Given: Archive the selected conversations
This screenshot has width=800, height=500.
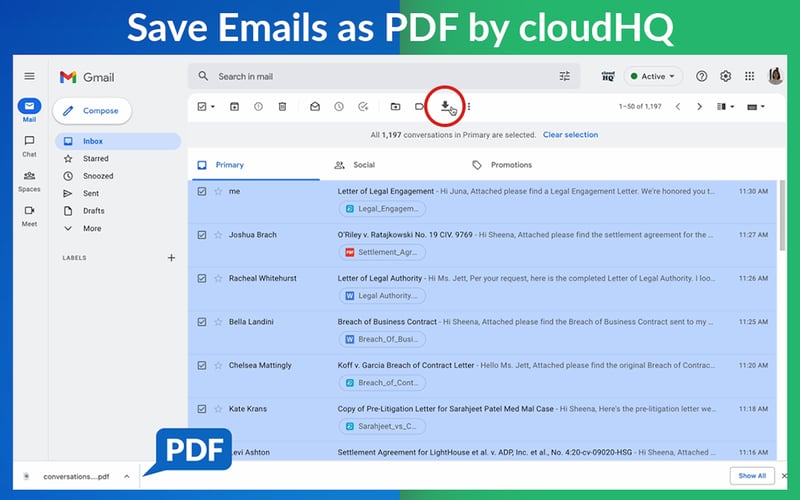Looking at the screenshot, I should pyautogui.click(x=234, y=107).
